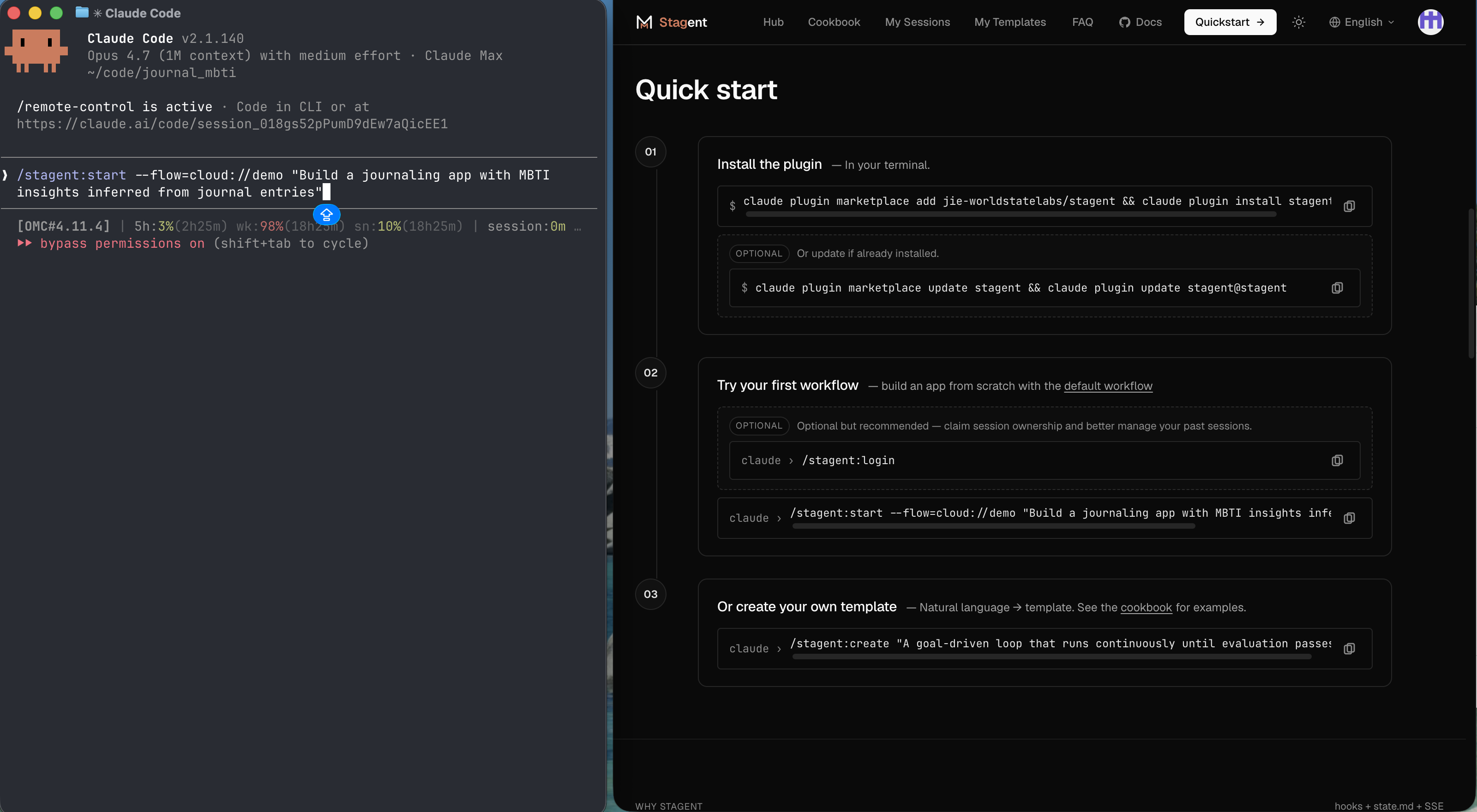Follow the 'default workflow' link

[x=1108, y=386]
